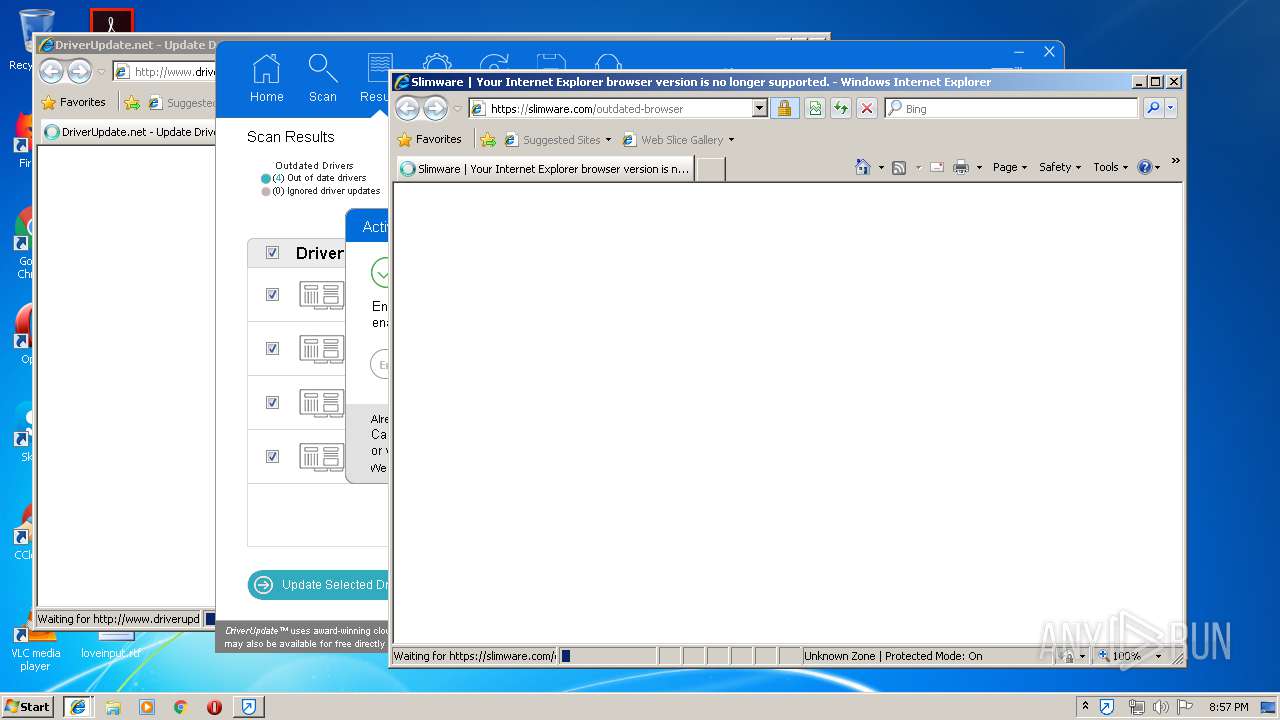This screenshot has height=720, width=1280.
Task: Expand address bar URL history dropdown
Action: [x=759, y=108]
